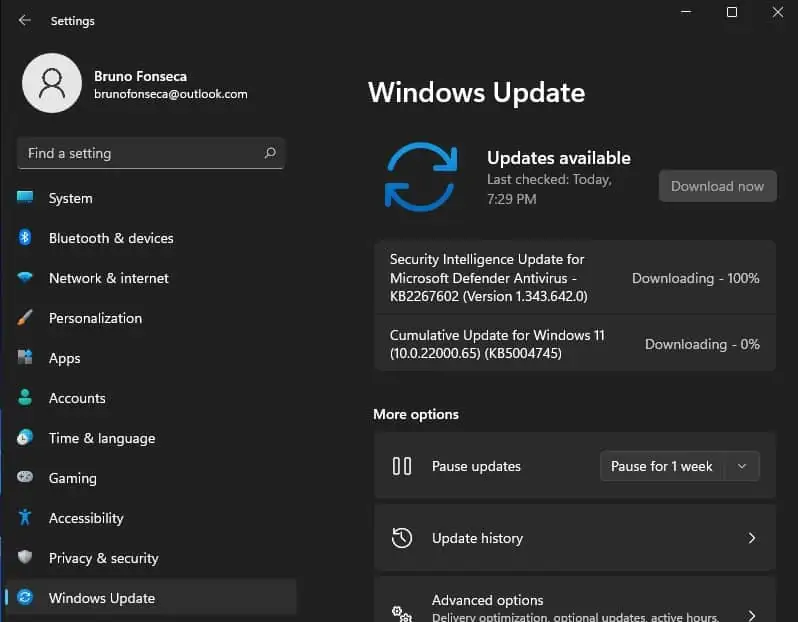Select Personalization in the sidebar
Viewport: 798px width, 622px height.
[x=151, y=318]
